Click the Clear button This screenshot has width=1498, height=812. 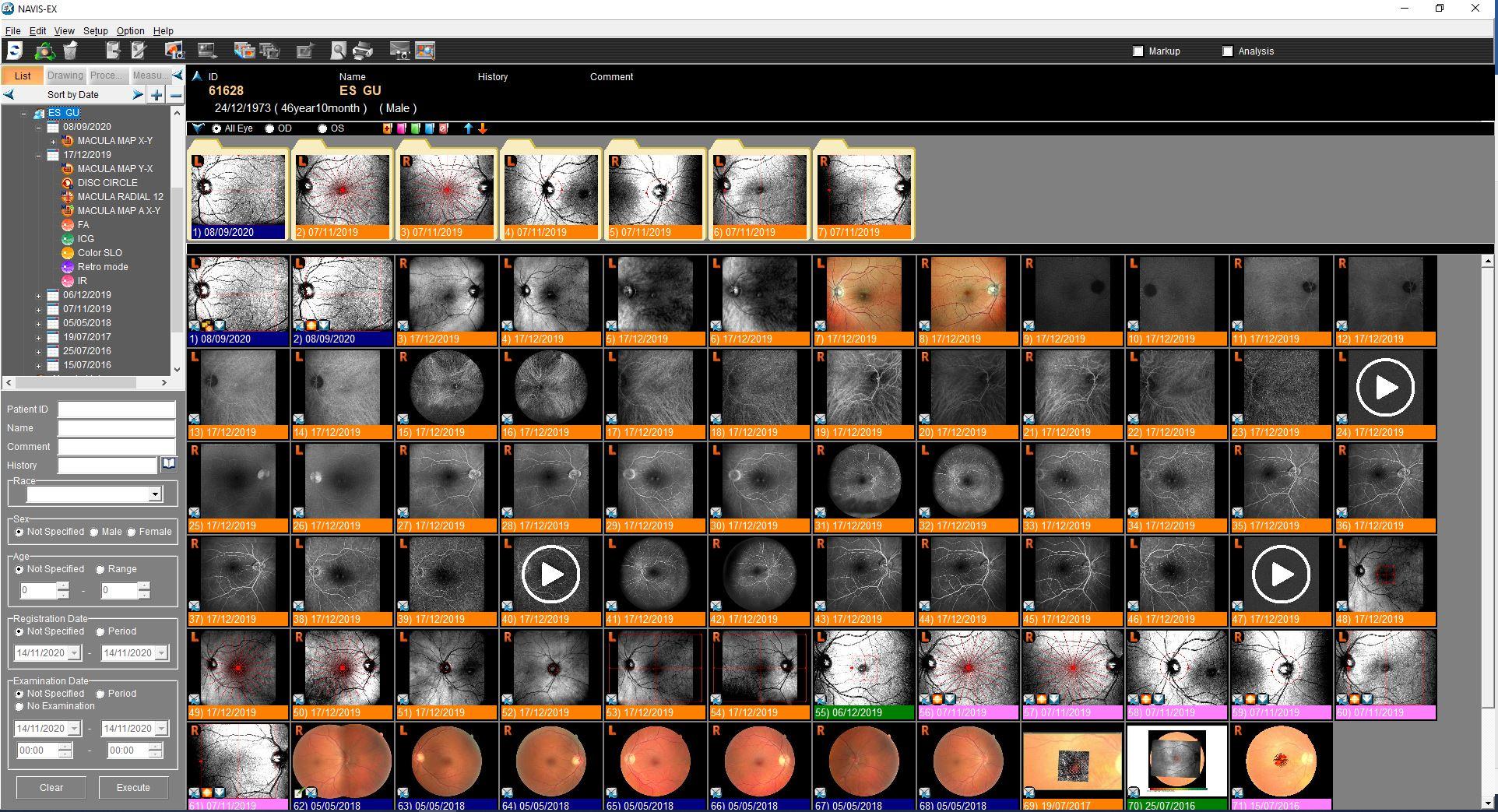click(51, 788)
